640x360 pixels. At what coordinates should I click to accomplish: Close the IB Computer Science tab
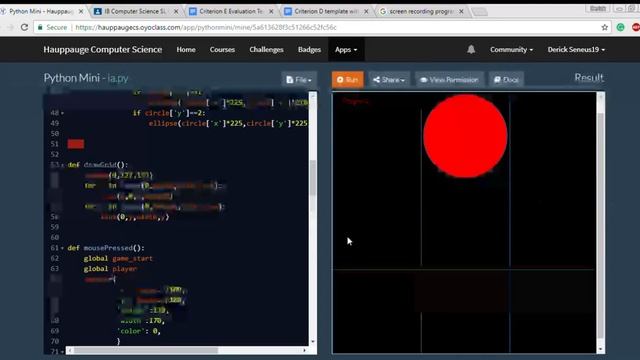click(176, 11)
